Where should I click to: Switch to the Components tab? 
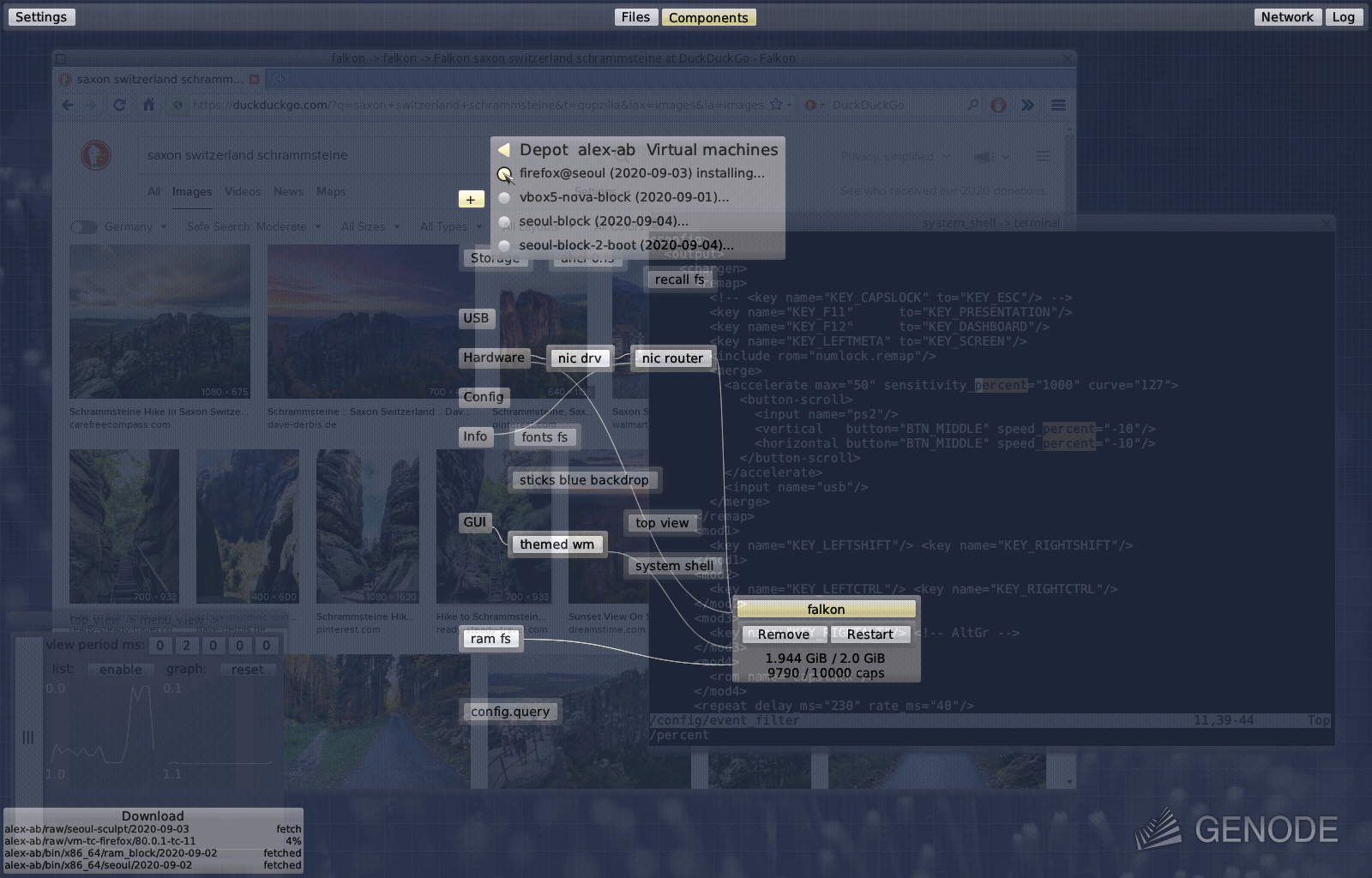click(708, 17)
